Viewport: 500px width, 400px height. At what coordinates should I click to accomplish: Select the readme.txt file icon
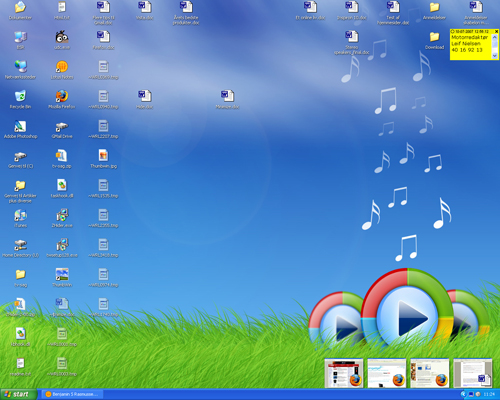tap(20, 364)
